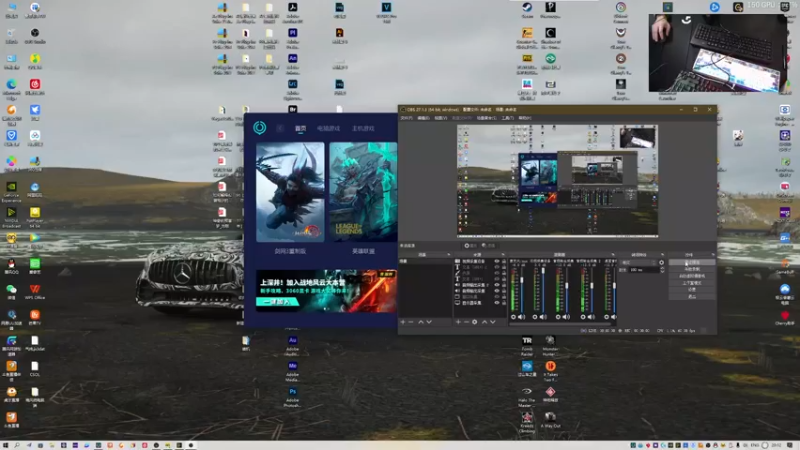Pop out the Scene Transitions dock
This screenshot has height=450, width=800.
[x=662, y=255]
